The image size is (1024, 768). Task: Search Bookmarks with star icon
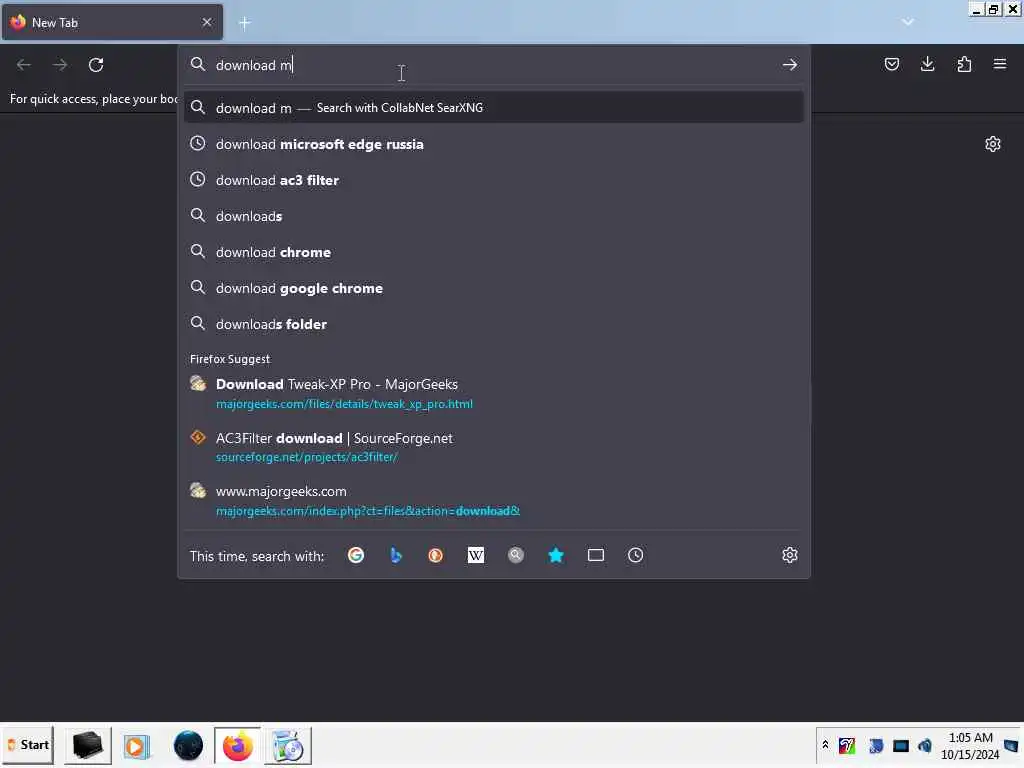click(x=556, y=555)
